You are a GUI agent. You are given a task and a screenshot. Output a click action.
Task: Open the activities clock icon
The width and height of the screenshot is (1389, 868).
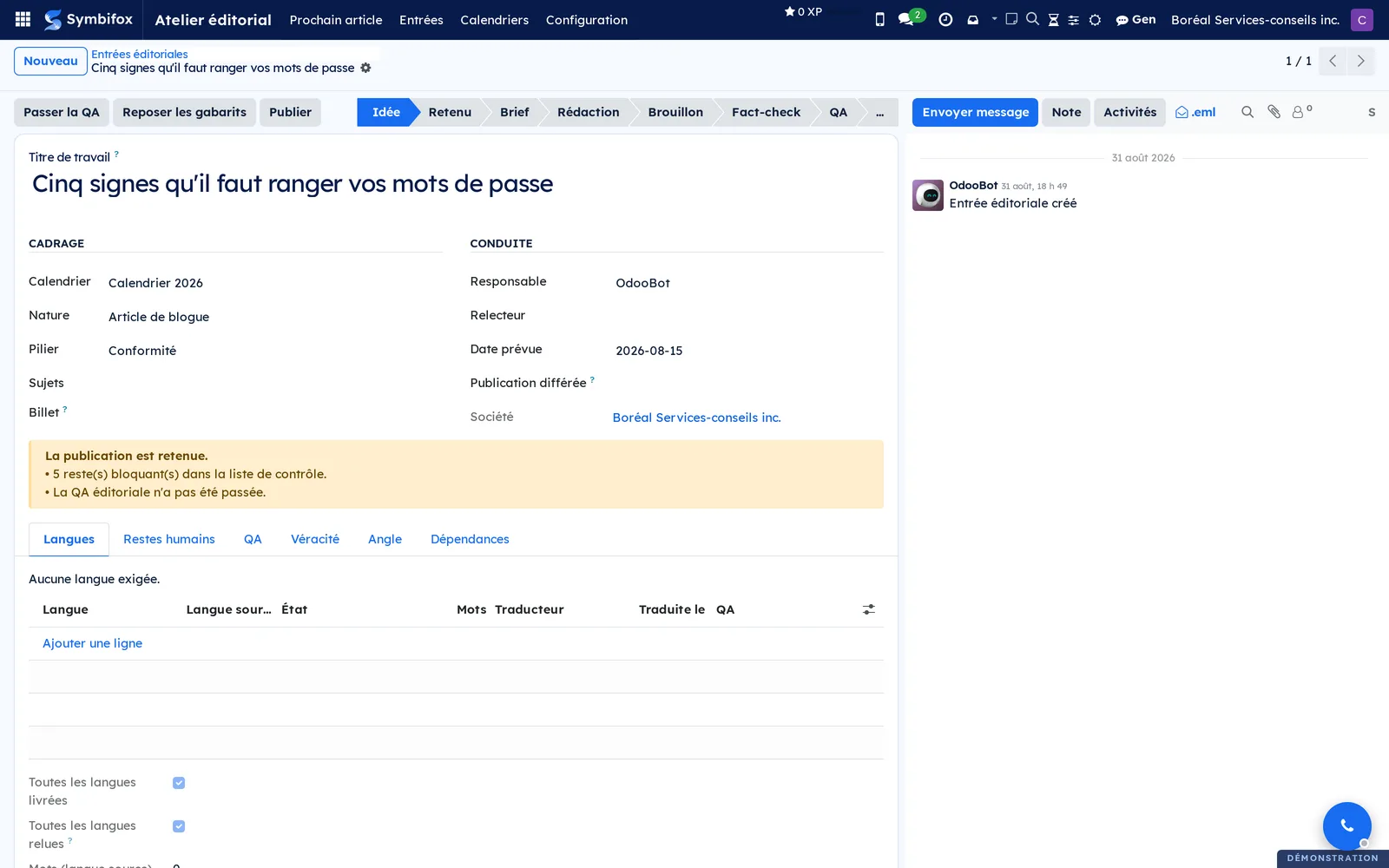click(945, 19)
